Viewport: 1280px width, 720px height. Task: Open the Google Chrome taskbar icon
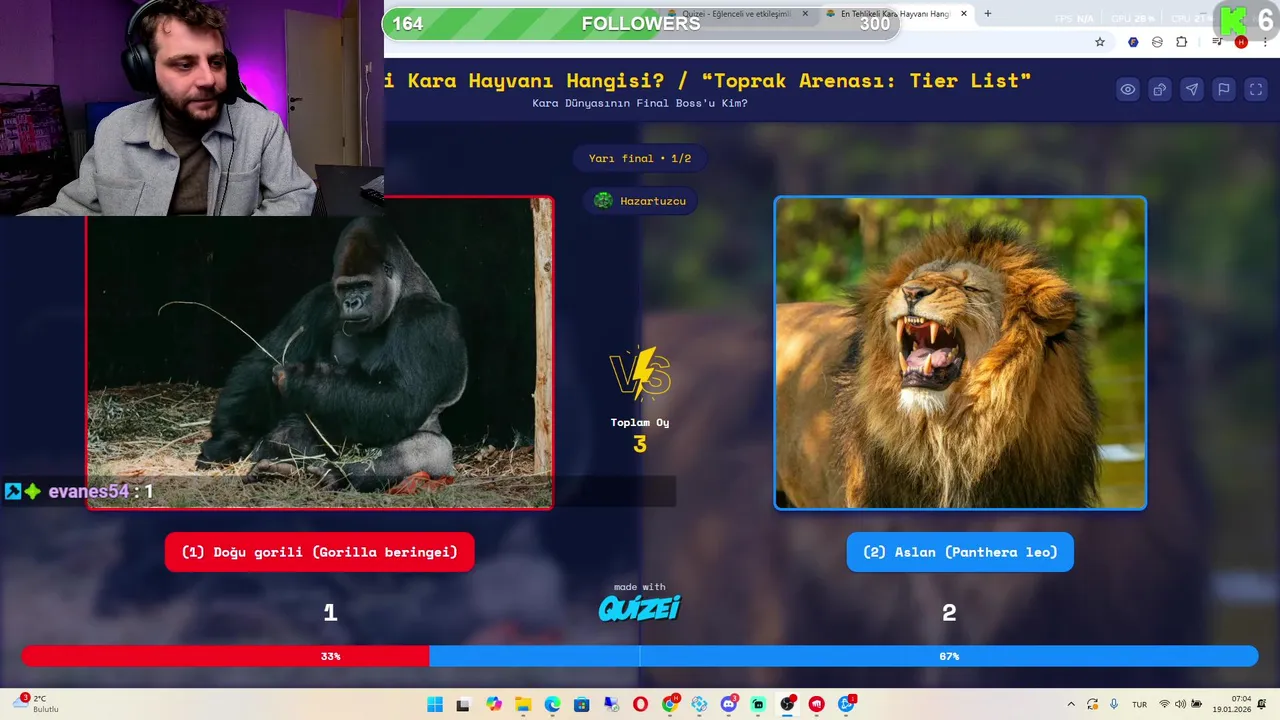[670, 705]
